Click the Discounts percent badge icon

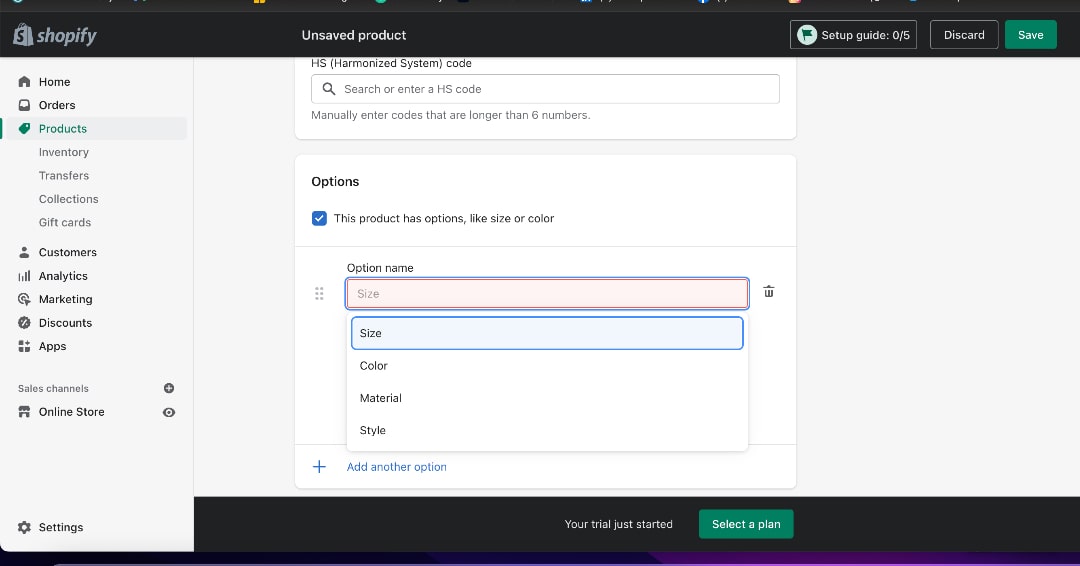(24, 323)
